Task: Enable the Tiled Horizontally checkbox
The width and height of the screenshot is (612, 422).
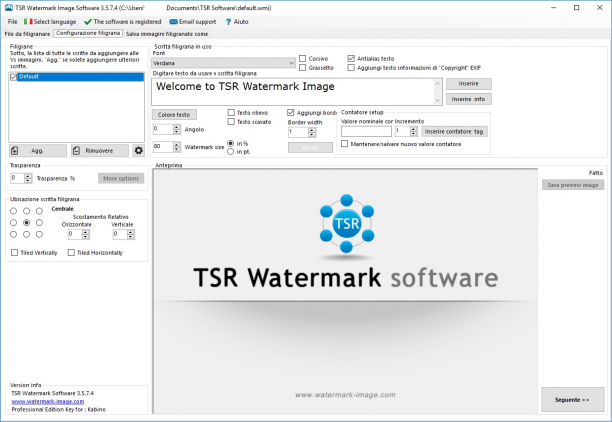Action: [x=71, y=253]
